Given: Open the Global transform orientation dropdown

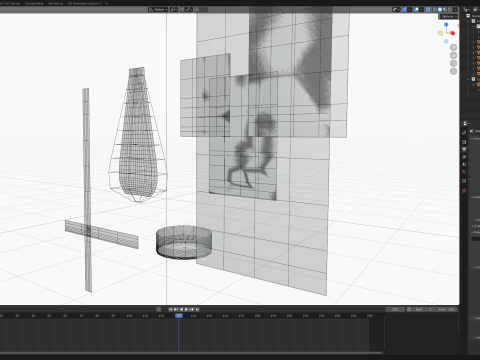Looking at the screenshot, I should pos(158,9).
